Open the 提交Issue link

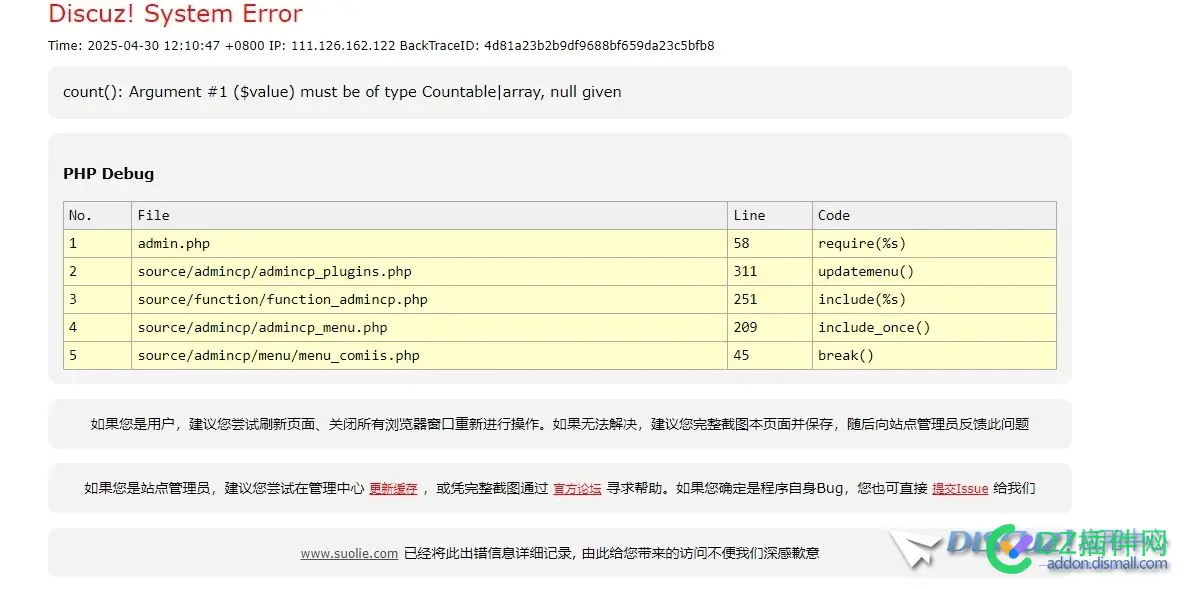coord(959,489)
